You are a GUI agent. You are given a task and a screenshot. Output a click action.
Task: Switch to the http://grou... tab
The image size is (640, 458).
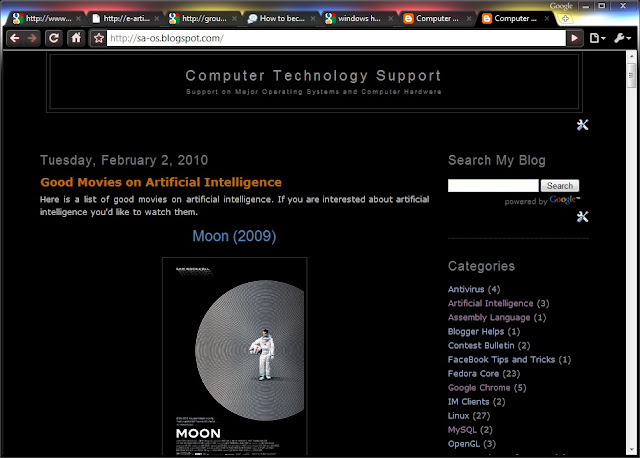click(204, 18)
